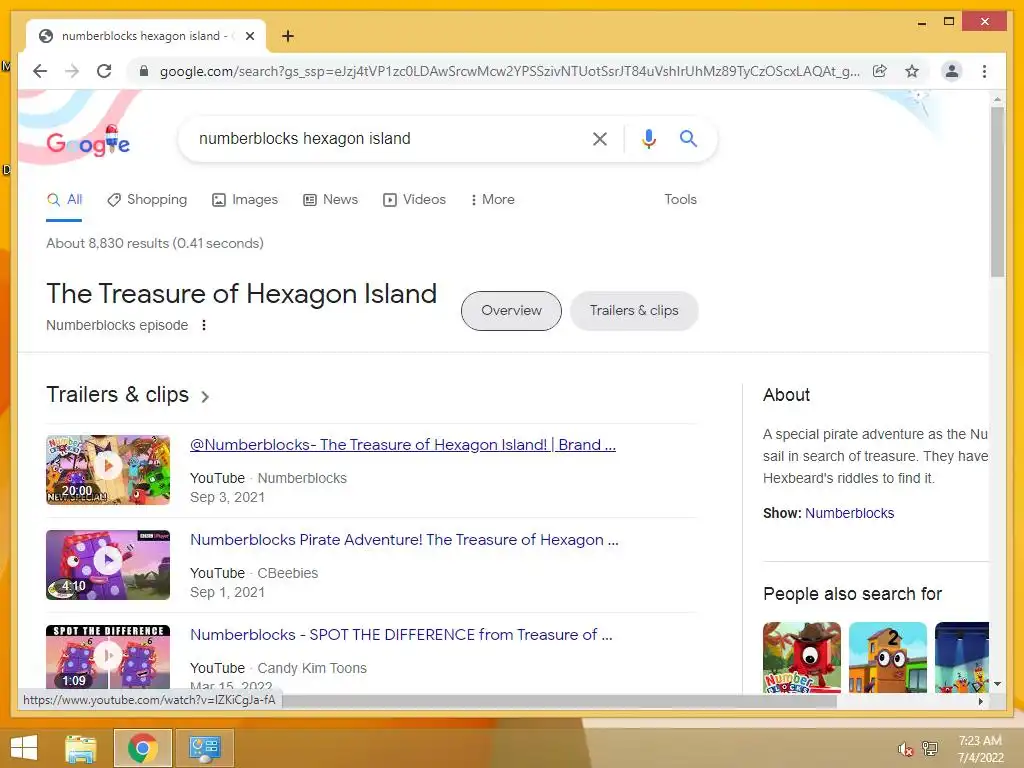The image size is (1024, 768).
Task: Select the All results tab
Action: point(64,199)
